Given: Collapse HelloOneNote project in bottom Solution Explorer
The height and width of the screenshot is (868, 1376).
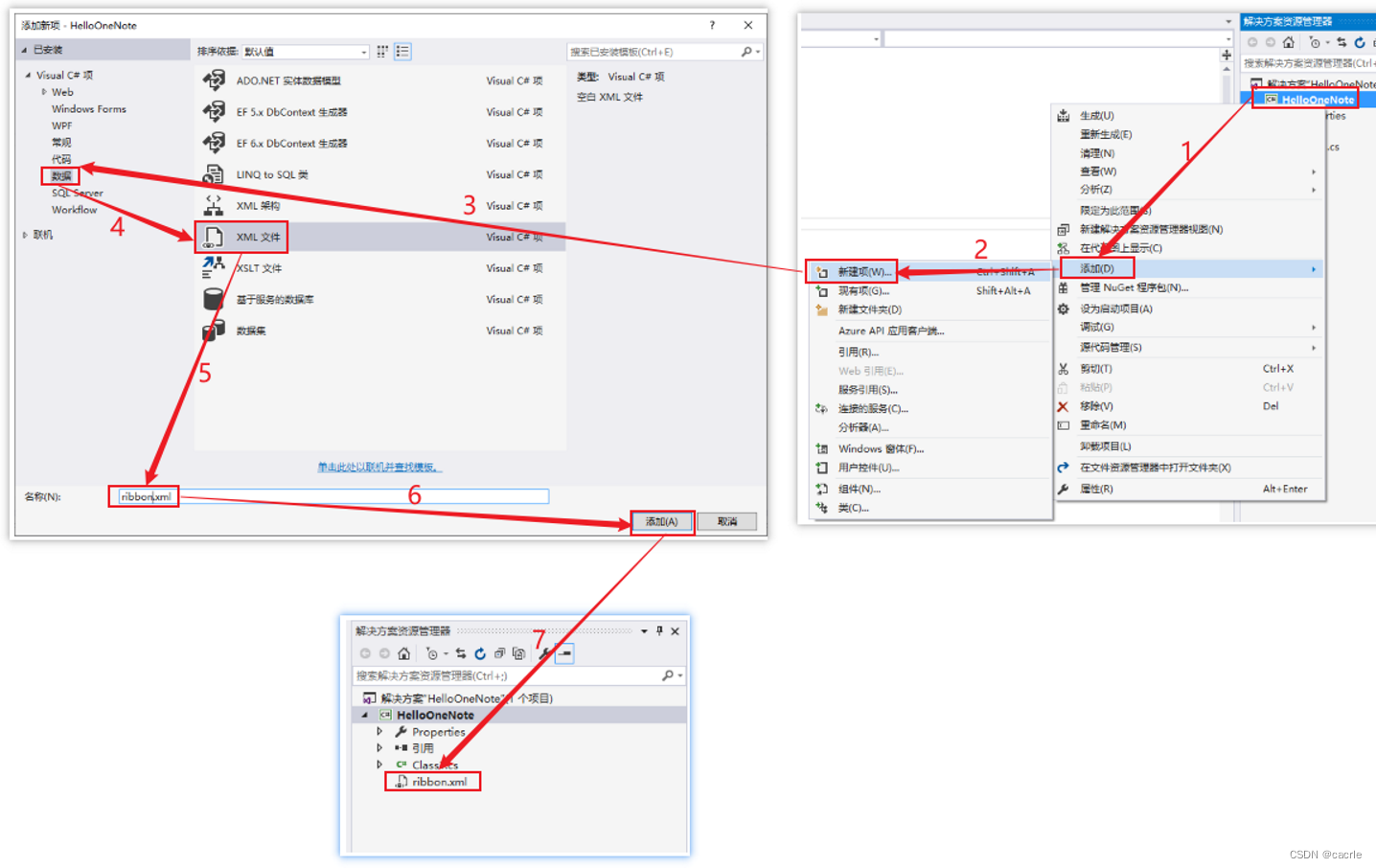Looking at the screenshot, I should 365,715.
